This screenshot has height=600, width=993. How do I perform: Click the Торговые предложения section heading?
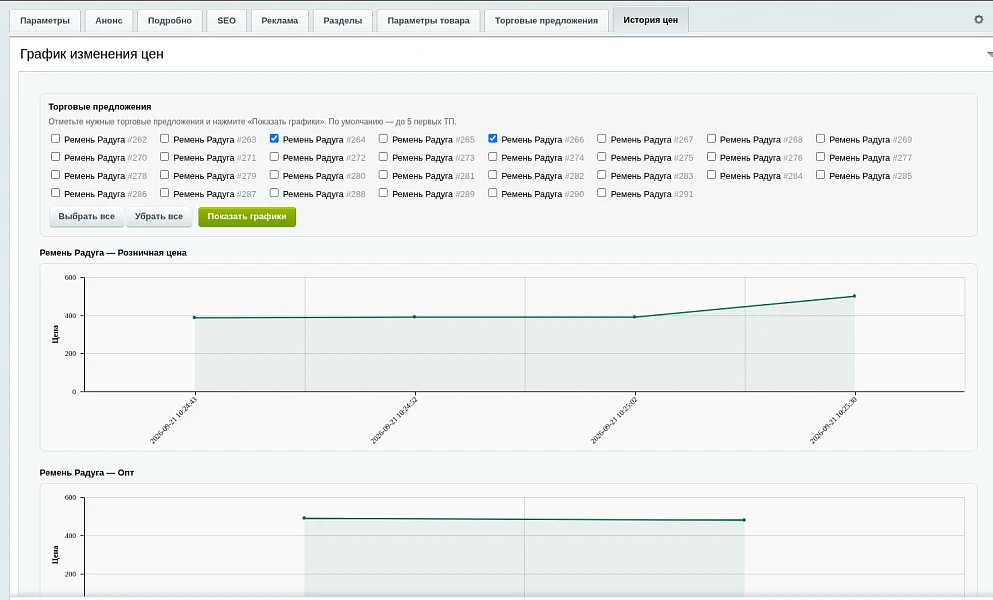[99, 107]
